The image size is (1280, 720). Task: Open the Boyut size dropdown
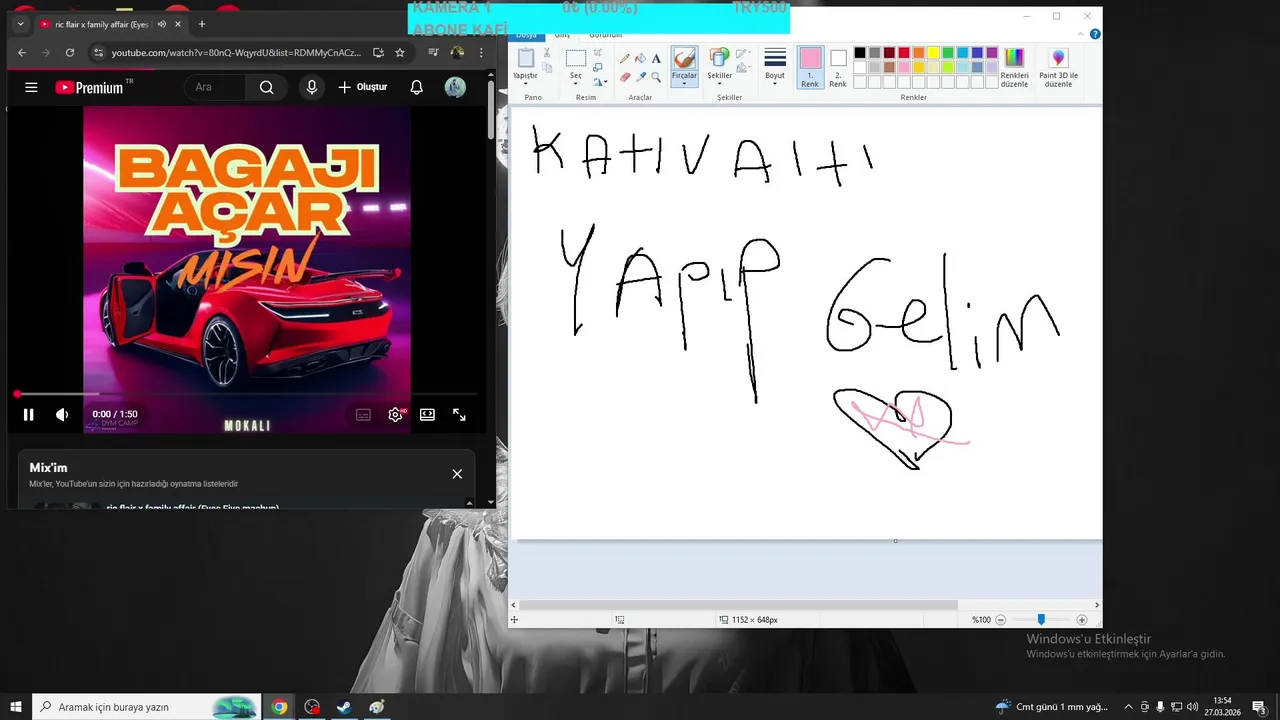point(775,66)
